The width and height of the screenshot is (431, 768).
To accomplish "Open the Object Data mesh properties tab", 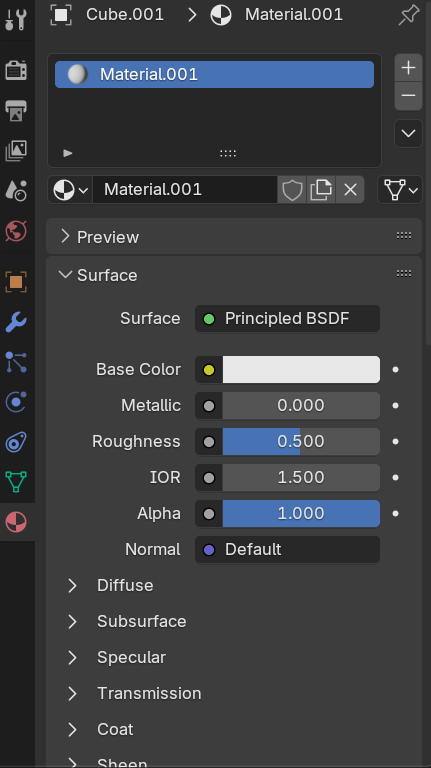I will [16, 482].
